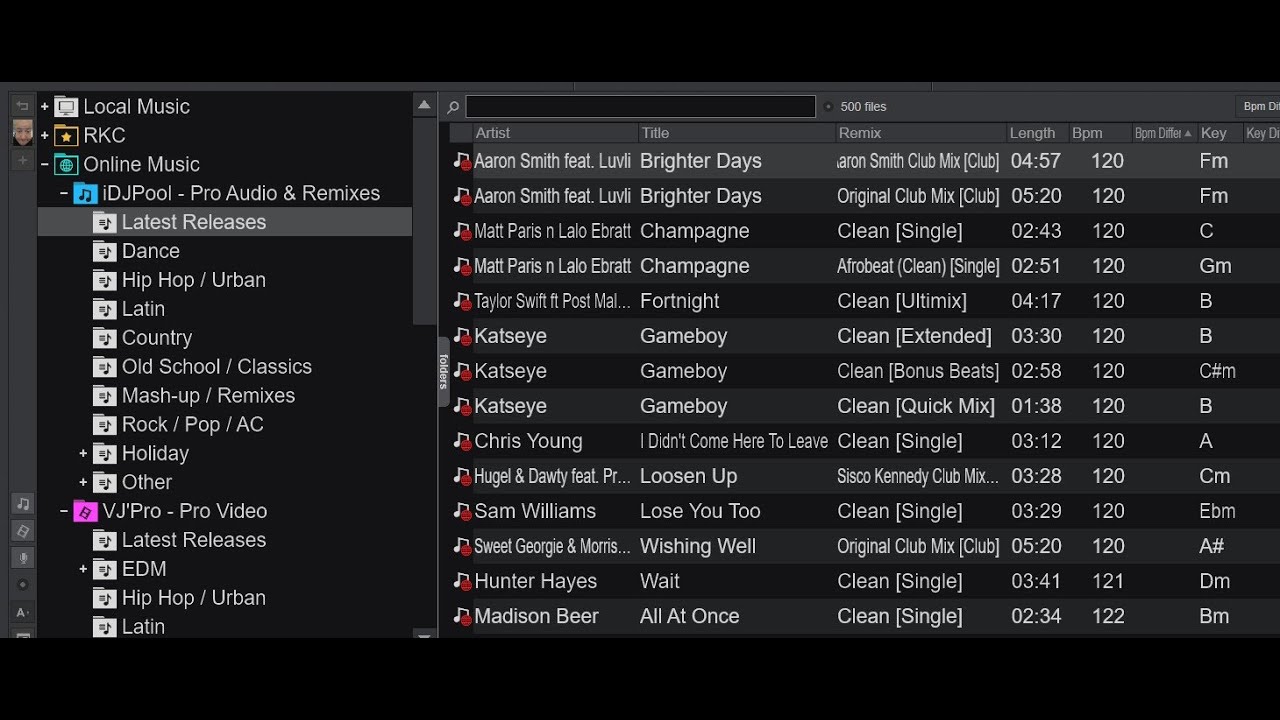1280x720 pixels.
Task: Open Hip Hop / Urban under VJ'Pro
Action: tap(194, 598)
